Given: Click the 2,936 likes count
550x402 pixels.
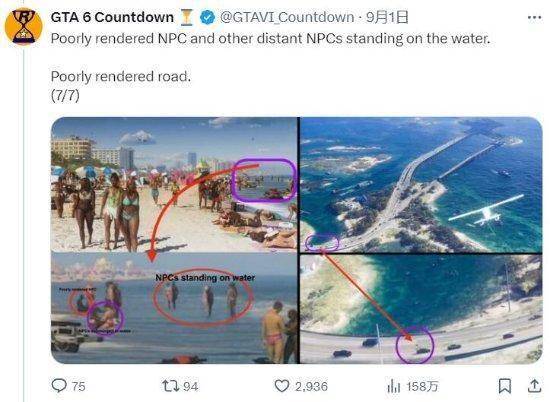Looking at the screenshot, I should tap(311, 386).
